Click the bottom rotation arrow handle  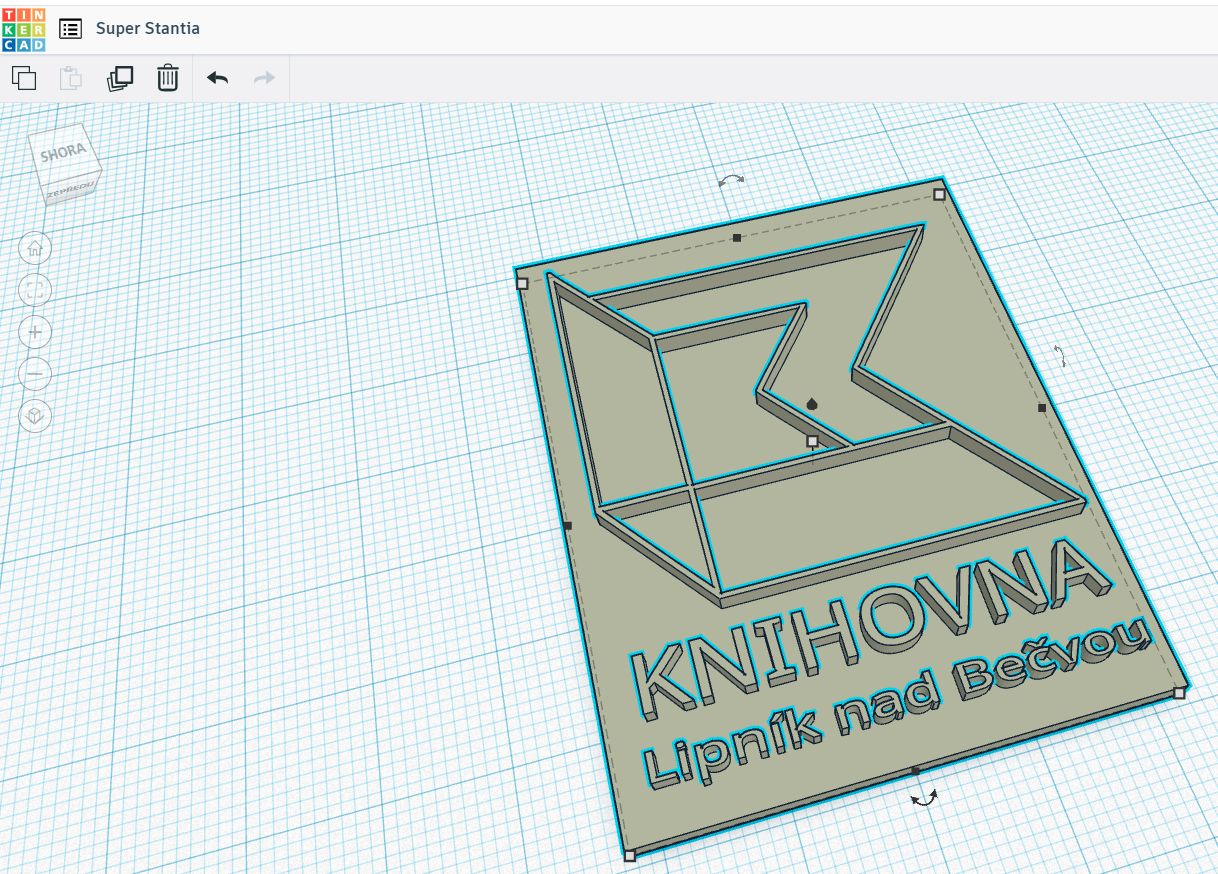(924, 797)
